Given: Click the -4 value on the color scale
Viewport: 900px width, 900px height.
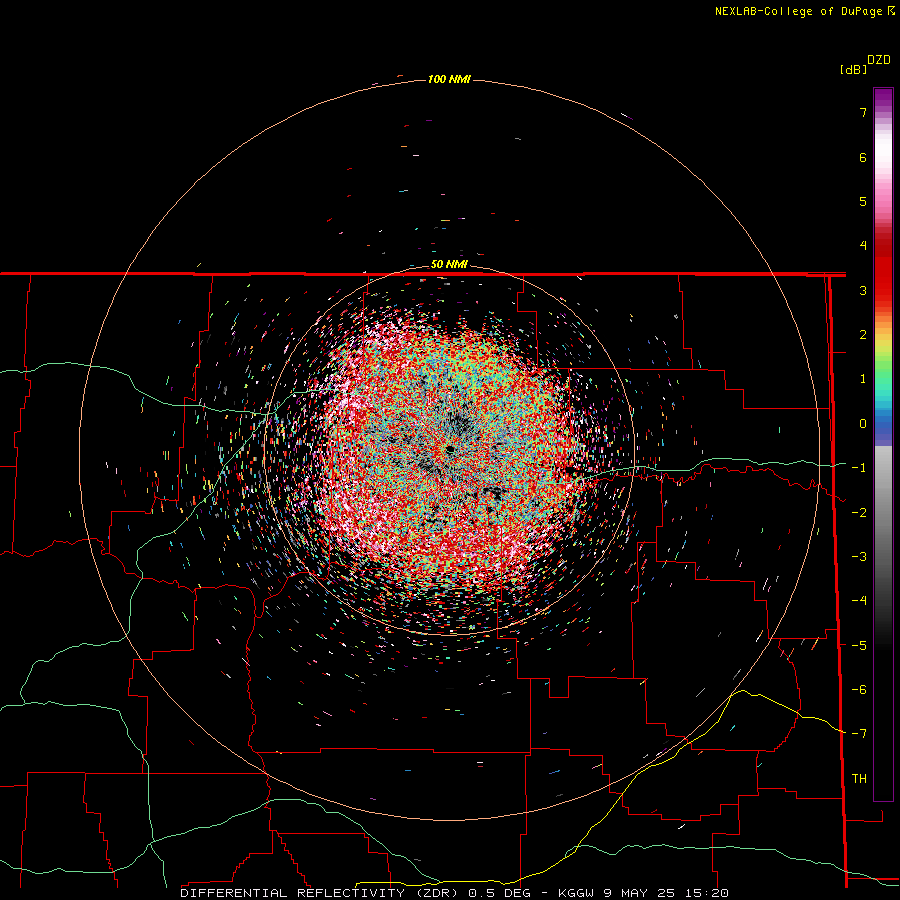Looking at the screenshot, I should pos(859,601).
